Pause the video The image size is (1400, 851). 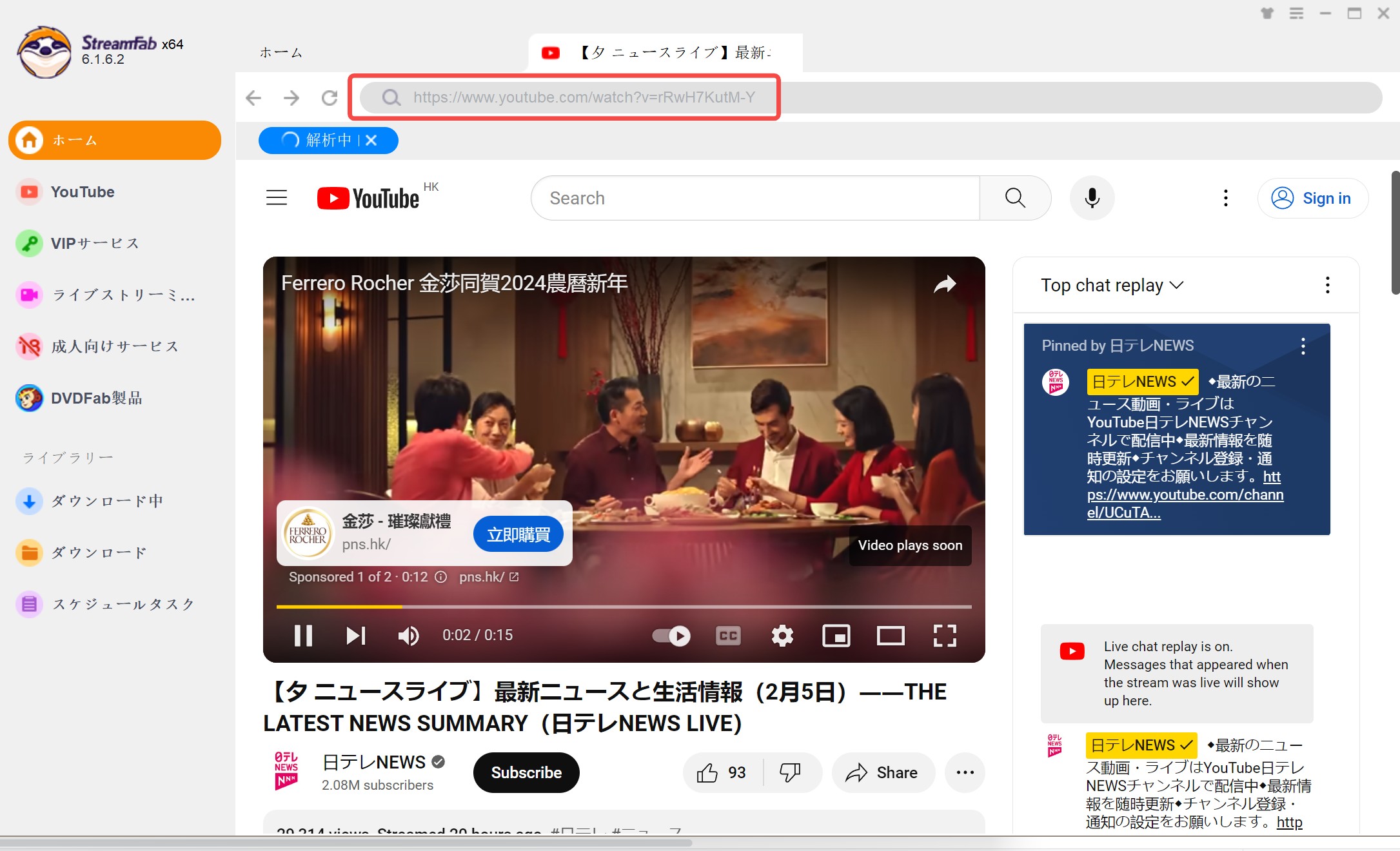(303, 635)
